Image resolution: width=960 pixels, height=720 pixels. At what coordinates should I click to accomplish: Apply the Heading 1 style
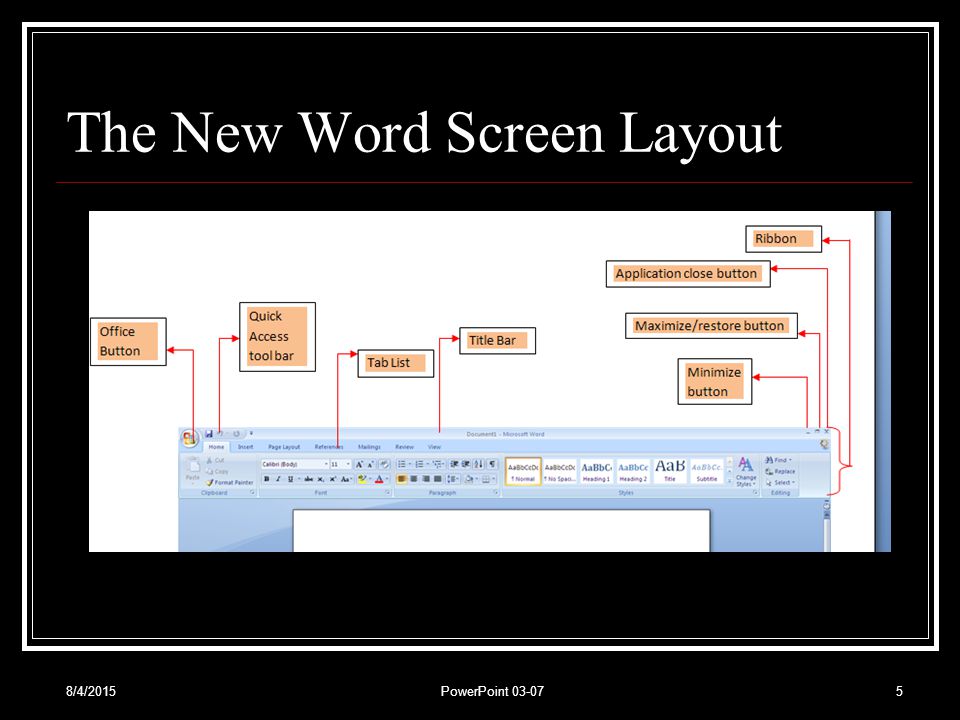[x=596, y=471]
